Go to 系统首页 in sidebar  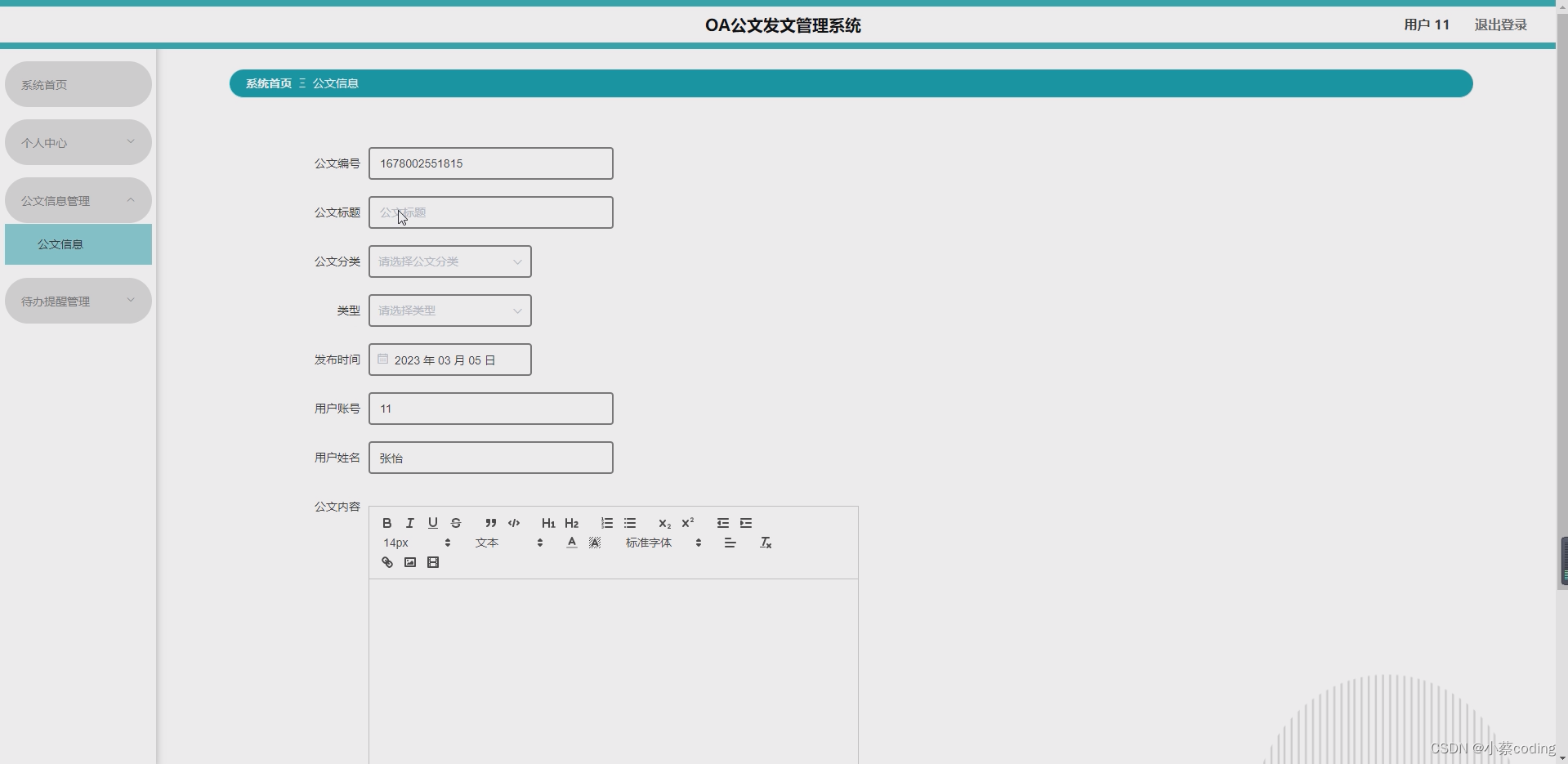tap(78, 84)
